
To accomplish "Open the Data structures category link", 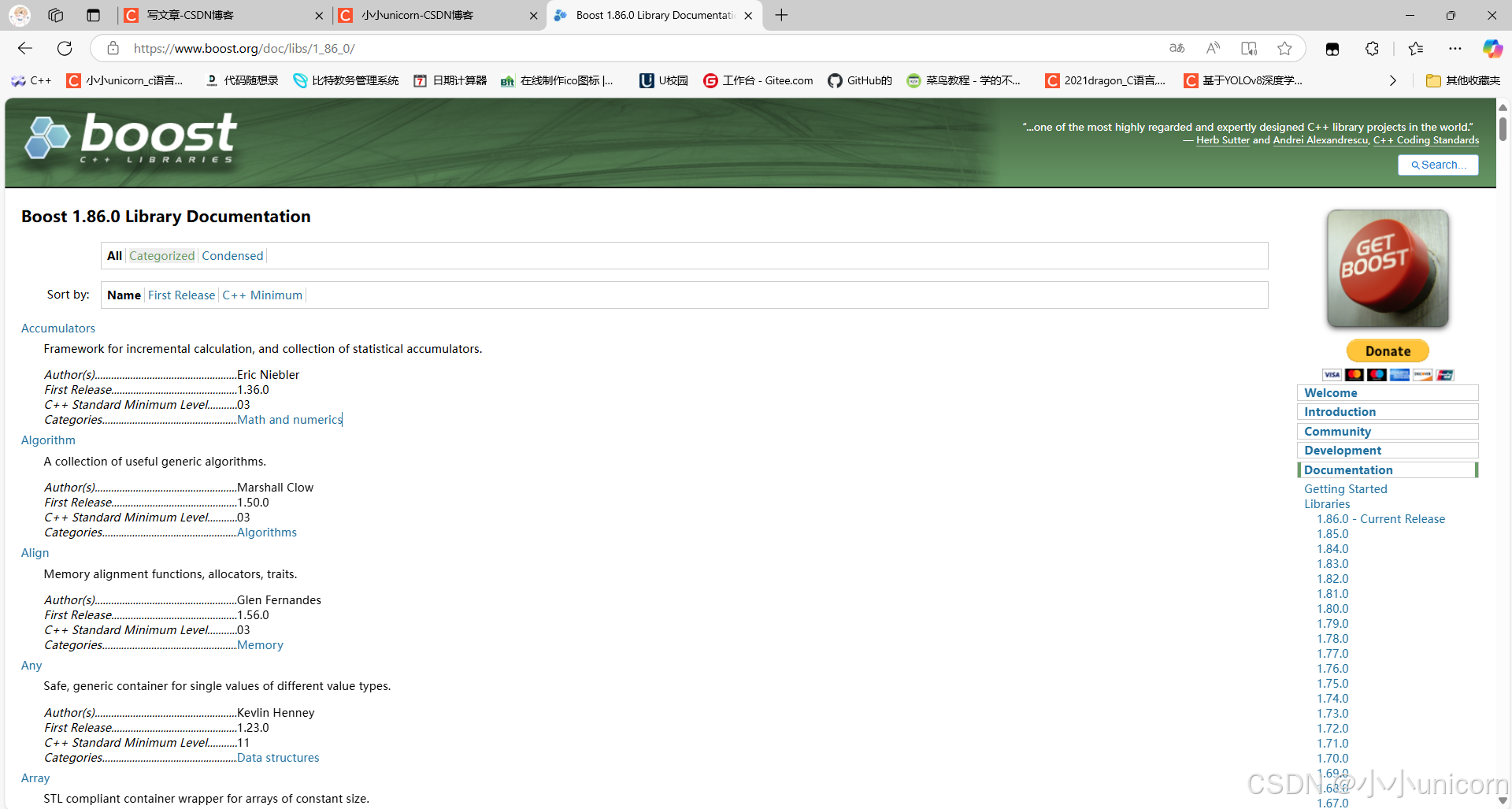I will click(278, 758).
